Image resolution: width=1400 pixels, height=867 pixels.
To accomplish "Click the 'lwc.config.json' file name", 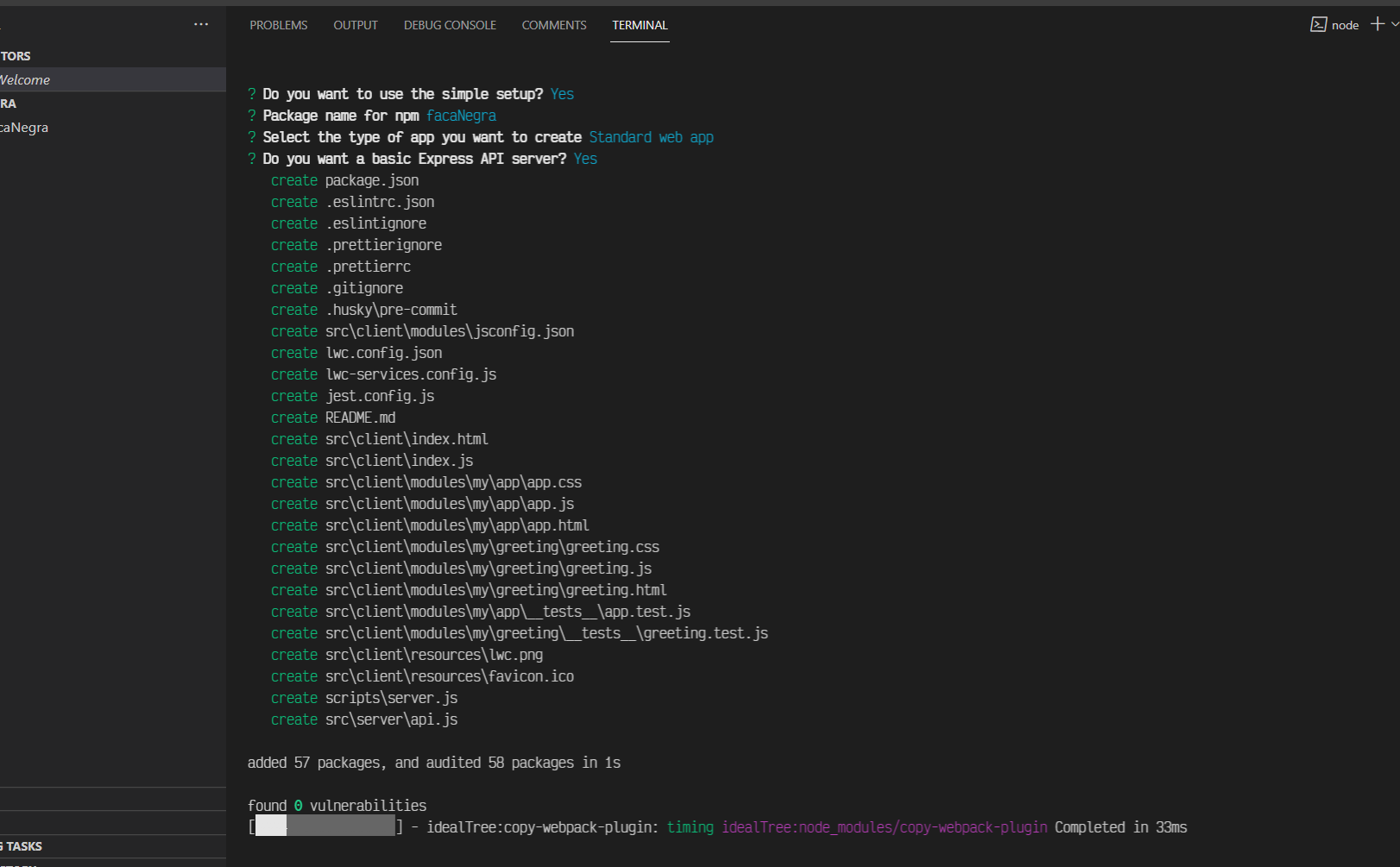I will (x=383, y=353).
